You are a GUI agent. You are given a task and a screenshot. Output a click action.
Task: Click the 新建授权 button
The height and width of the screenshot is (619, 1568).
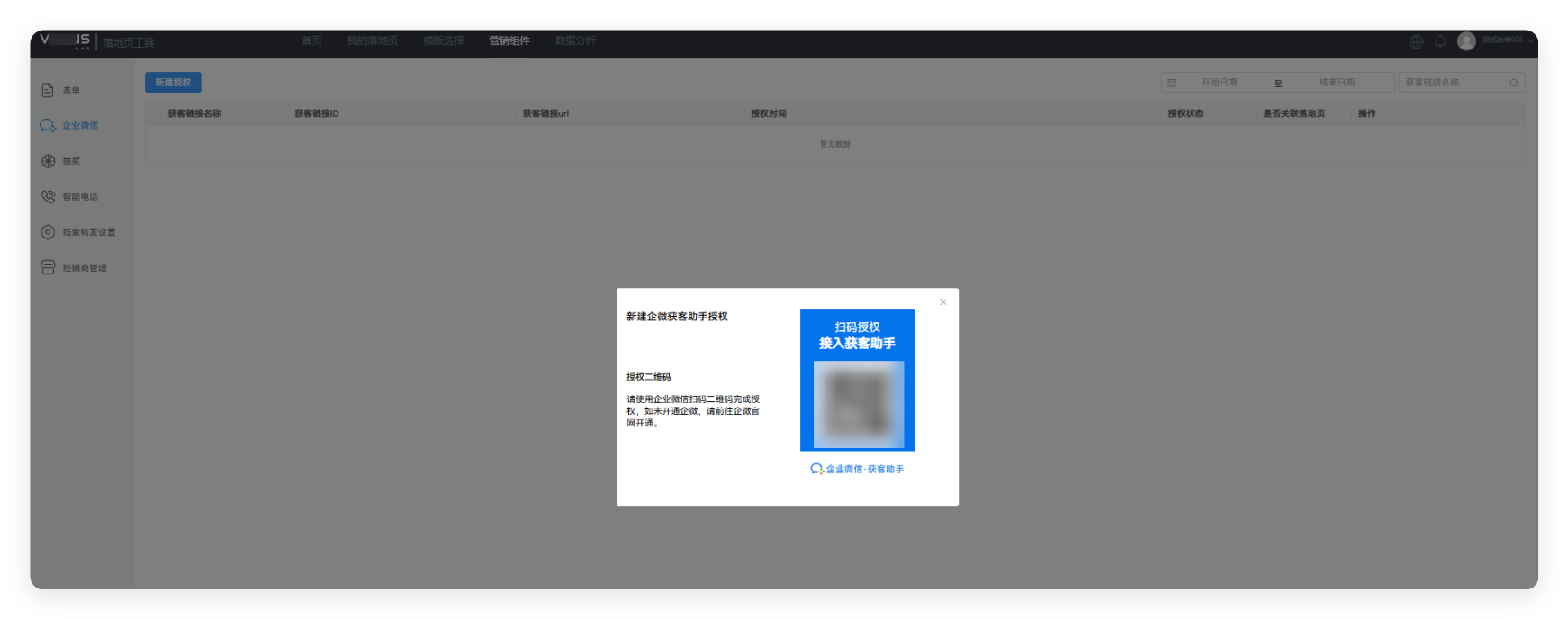tap(173, 82)
